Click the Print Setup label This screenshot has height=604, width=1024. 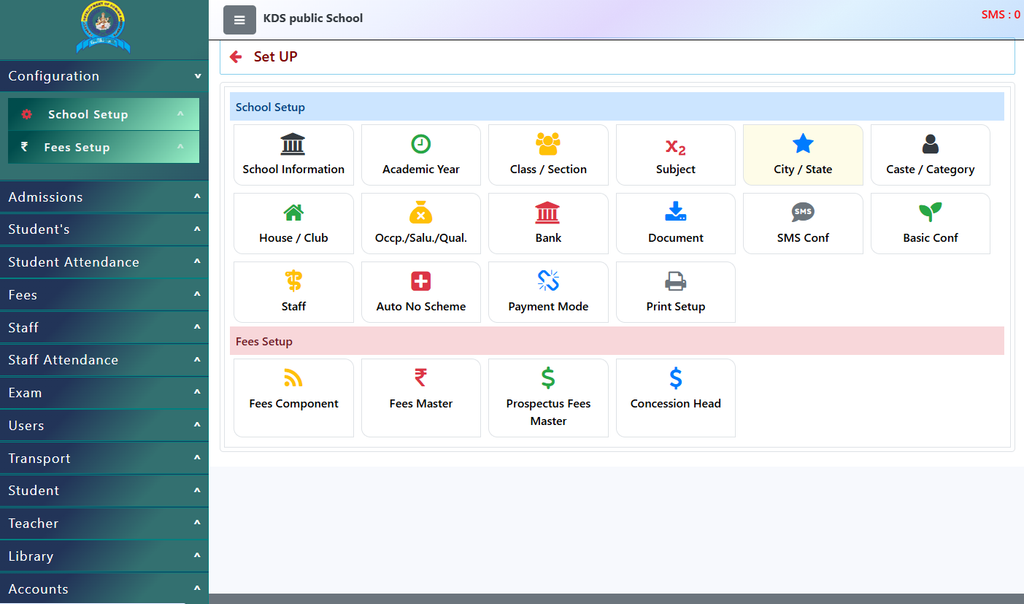(x=675, y=307)
